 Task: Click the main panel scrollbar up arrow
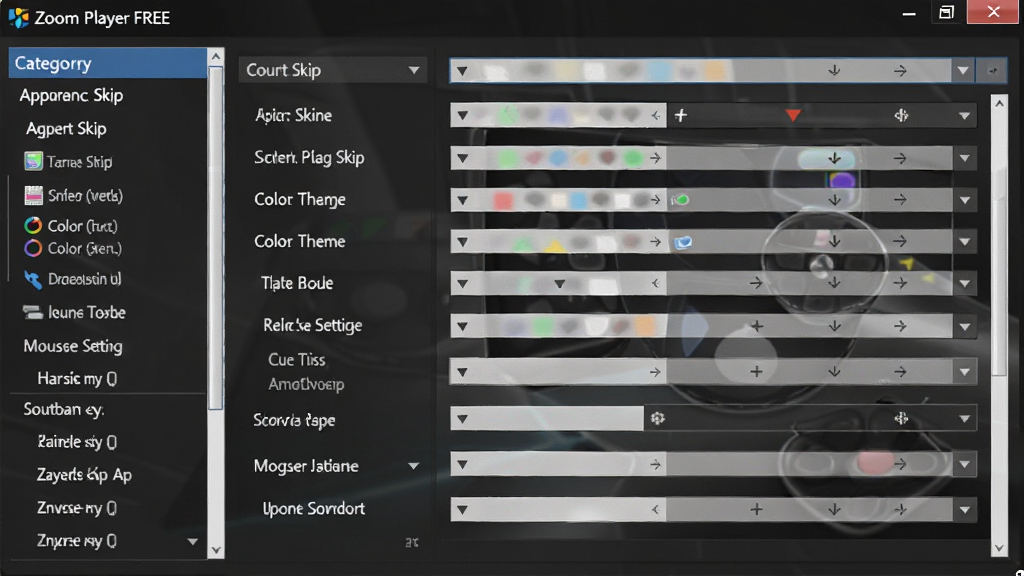(999, 103)
